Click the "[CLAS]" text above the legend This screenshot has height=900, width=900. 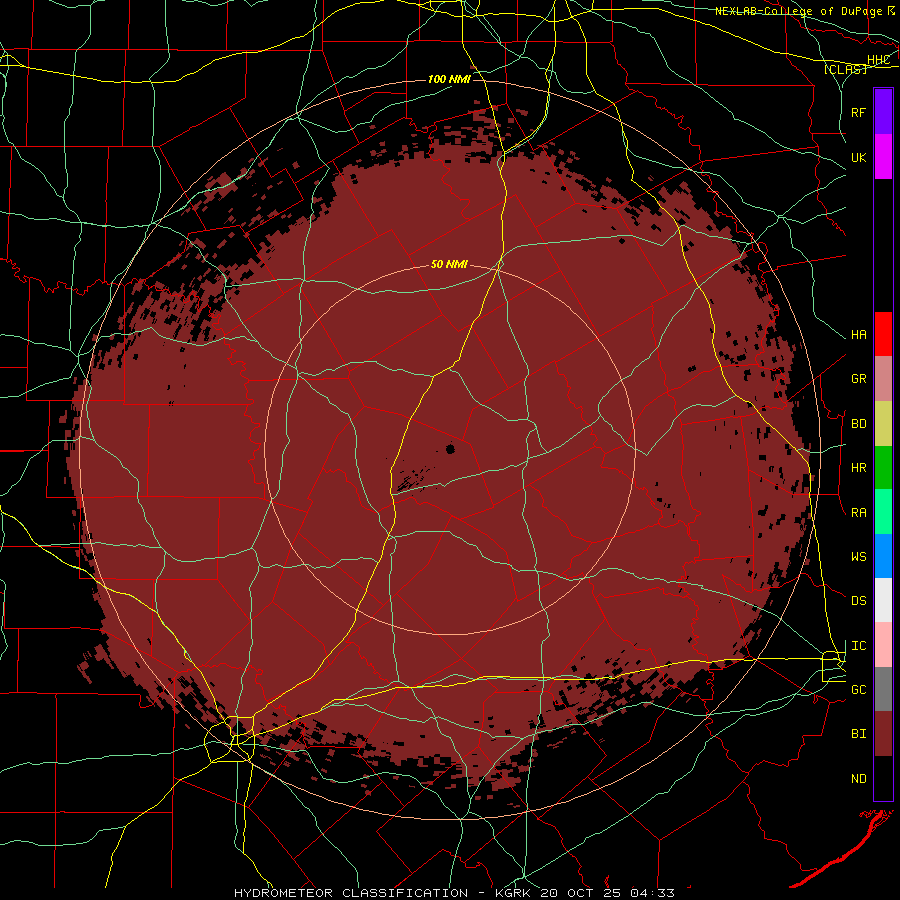[845, 69]
